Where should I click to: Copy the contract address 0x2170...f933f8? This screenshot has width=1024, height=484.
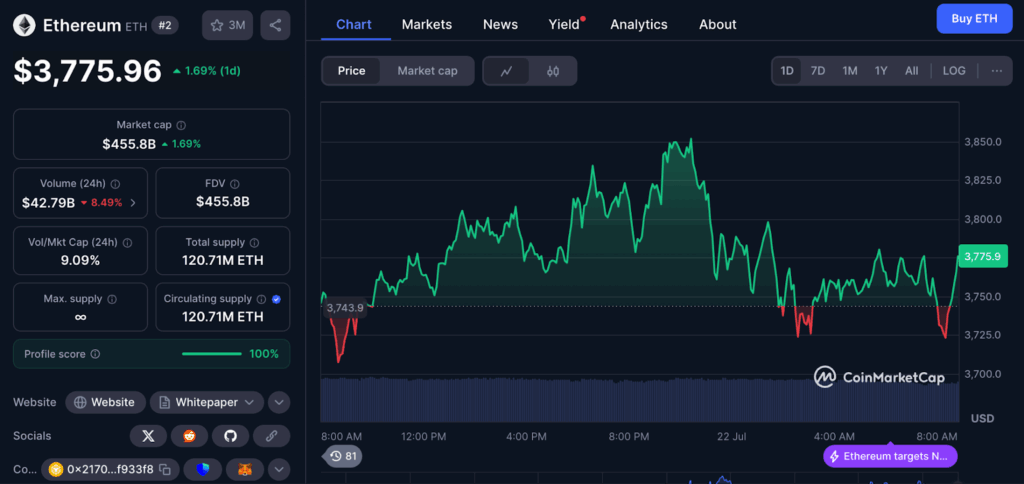(x=165, y=469)
